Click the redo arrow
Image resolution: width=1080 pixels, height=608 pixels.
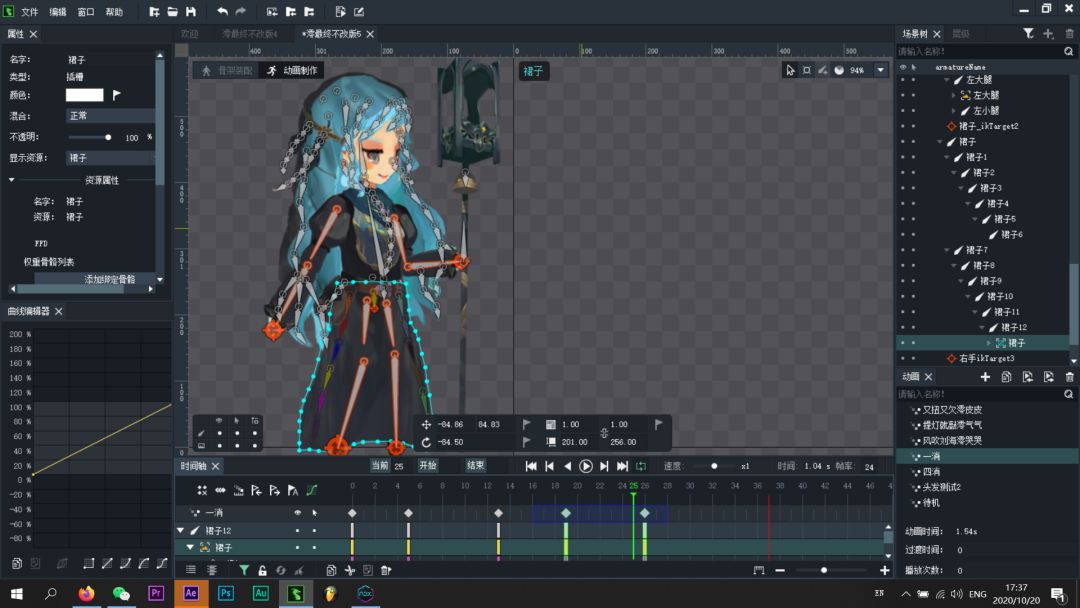point(240,12)
